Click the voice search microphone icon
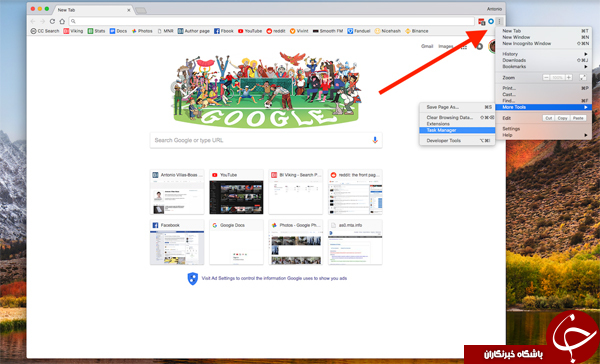This screenshot has width=600, height=364. tap(375, 140)
